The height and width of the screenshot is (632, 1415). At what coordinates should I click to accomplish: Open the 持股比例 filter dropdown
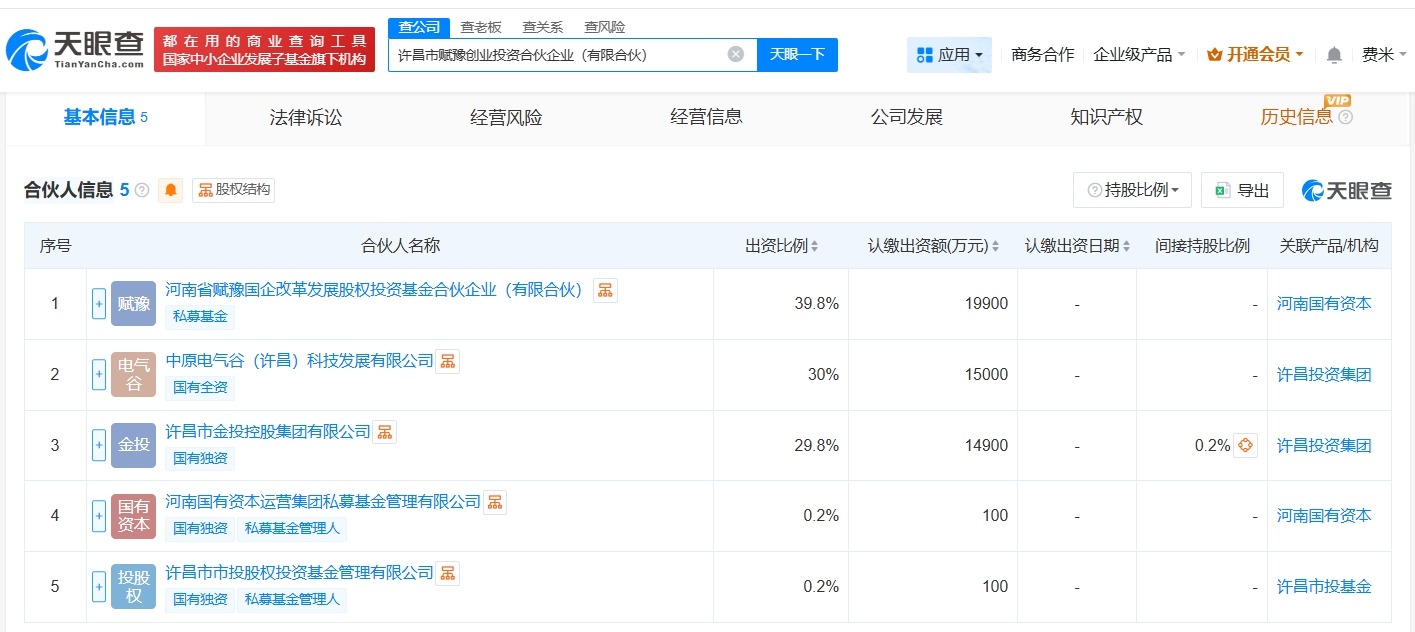1132,189
